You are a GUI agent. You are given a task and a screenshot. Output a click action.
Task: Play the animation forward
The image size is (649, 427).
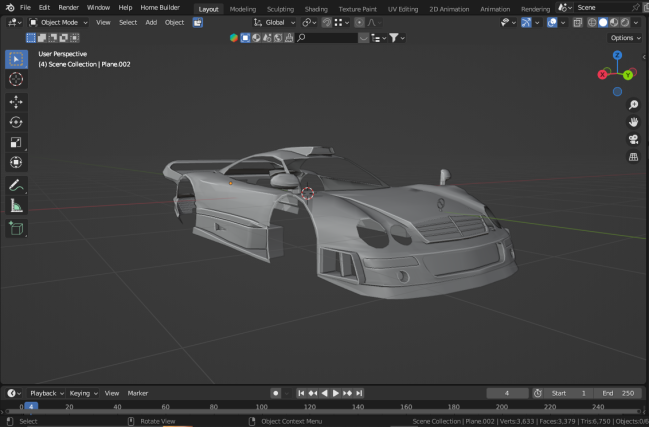point(336,393)
